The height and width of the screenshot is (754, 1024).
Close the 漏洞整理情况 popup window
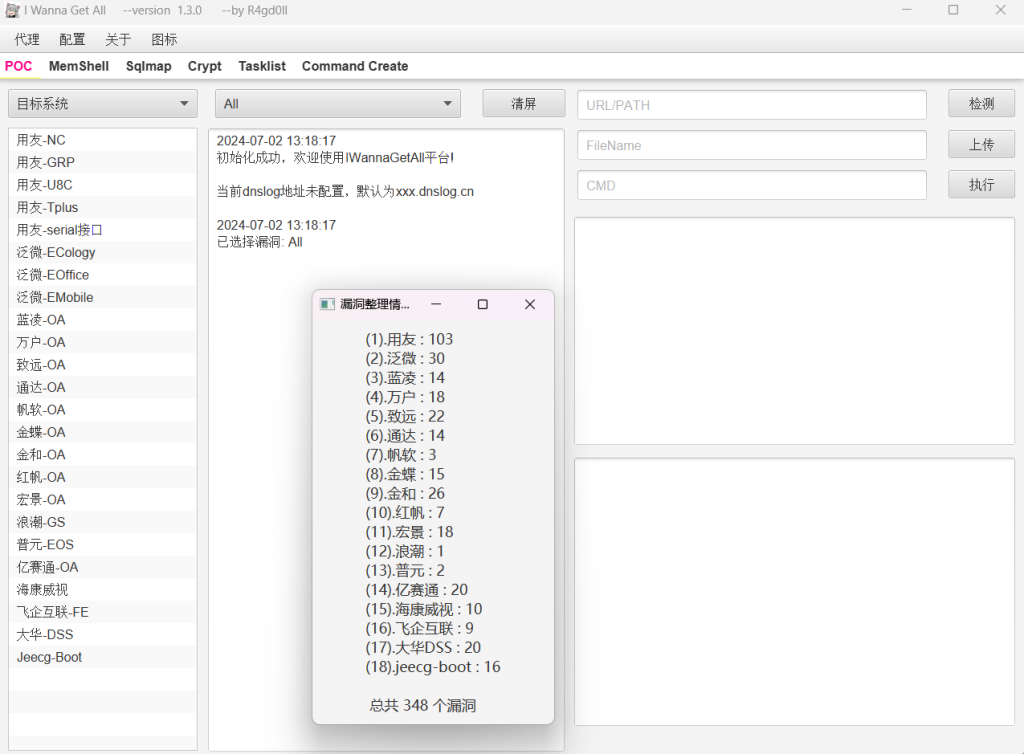point(530,304)
